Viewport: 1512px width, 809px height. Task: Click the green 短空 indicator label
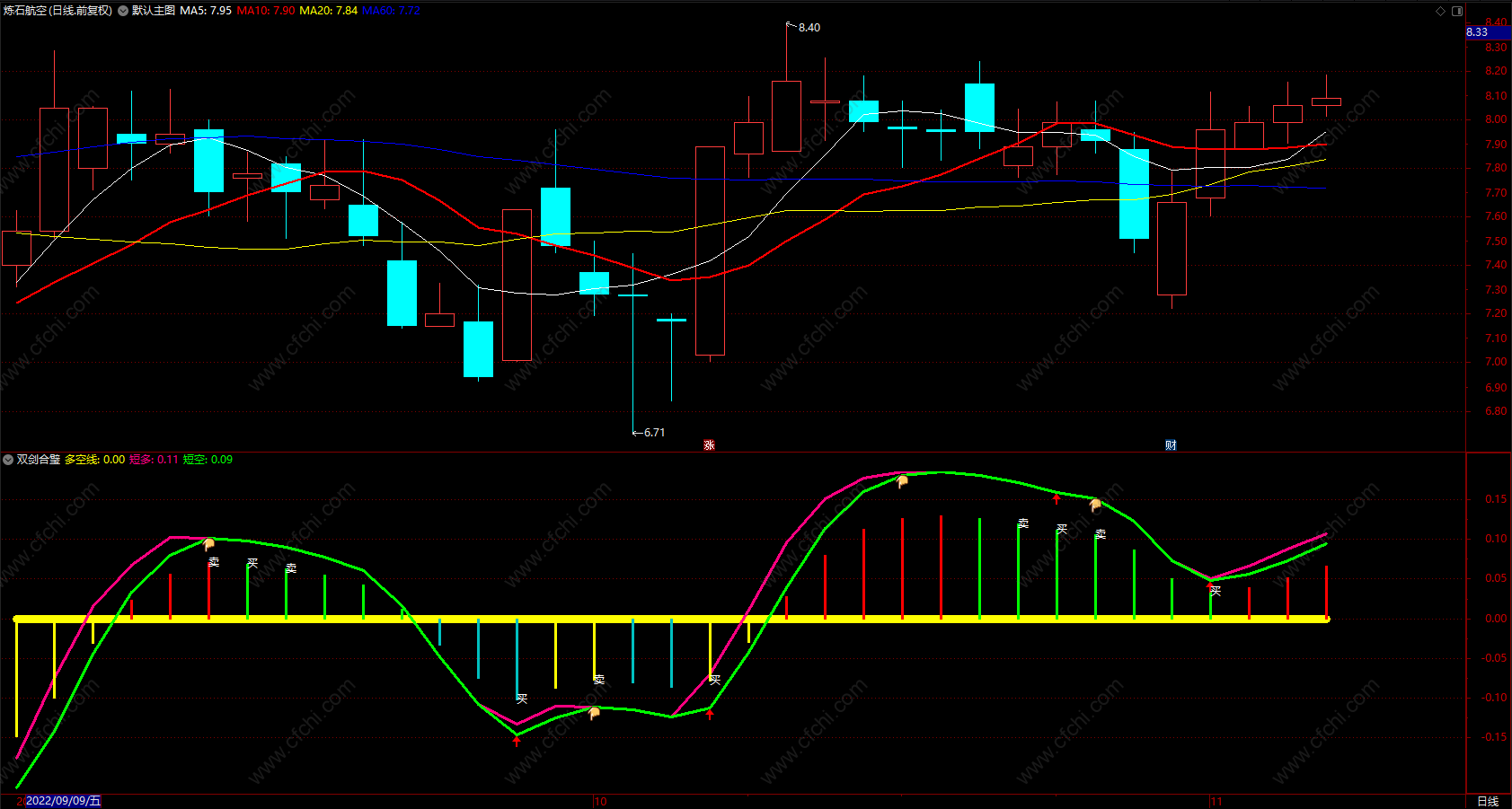(x=208, y=460)
